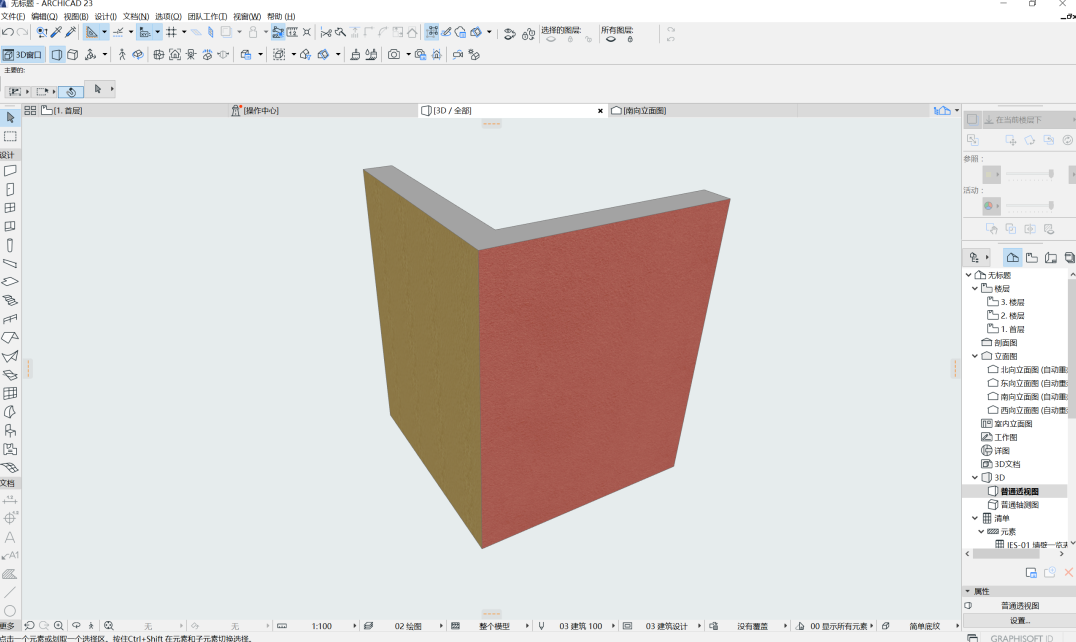This screenshot has width=1076, height=642.
Task: Click the scissors trim icon
Action: [x=326, y=32]
